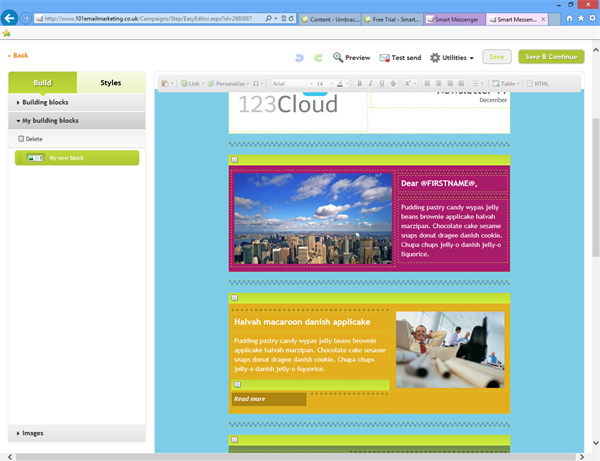Open the Utilities dropdown menu

click(x=452, y=57)
